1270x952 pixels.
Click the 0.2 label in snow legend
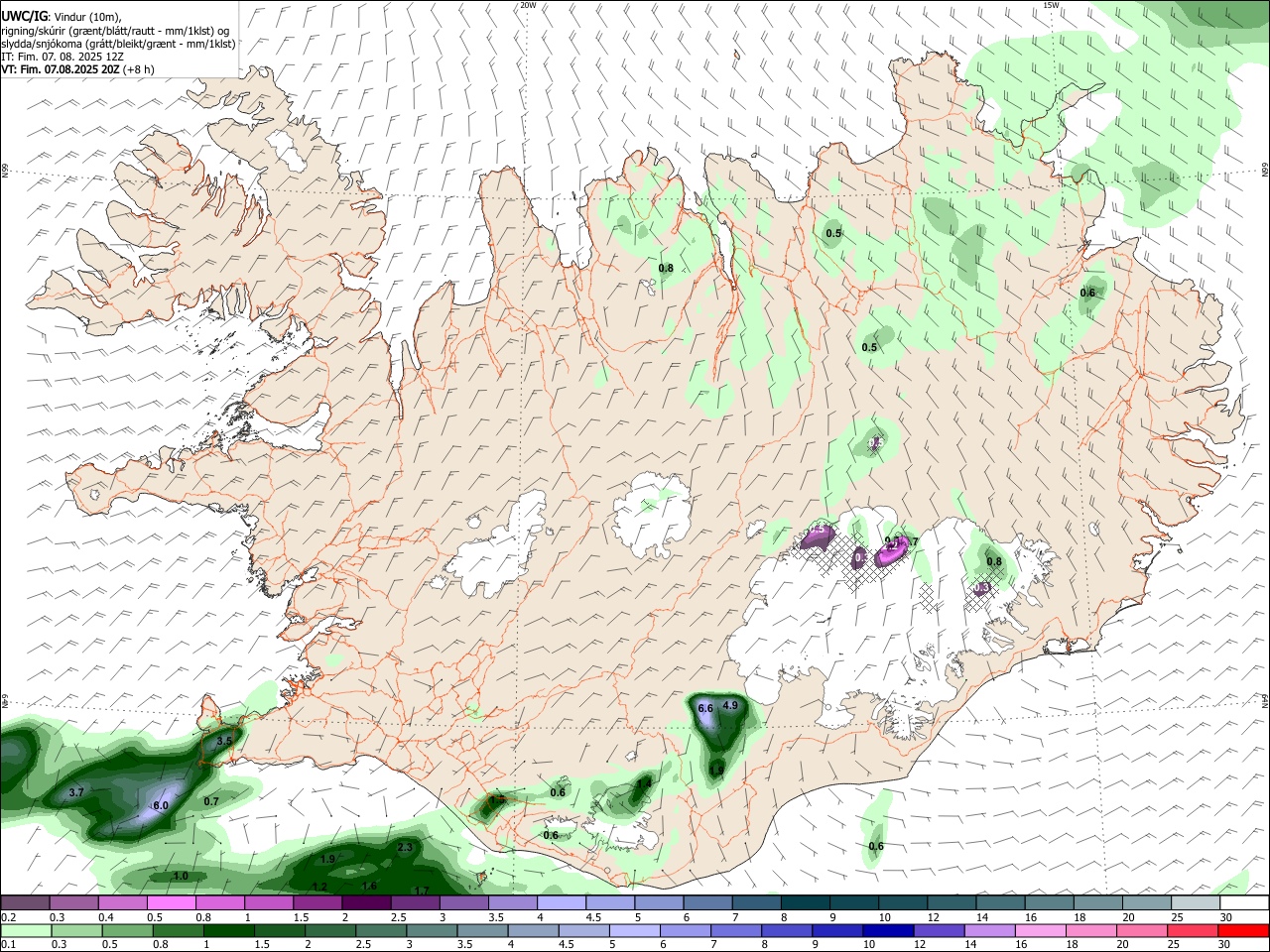(8, 917)
